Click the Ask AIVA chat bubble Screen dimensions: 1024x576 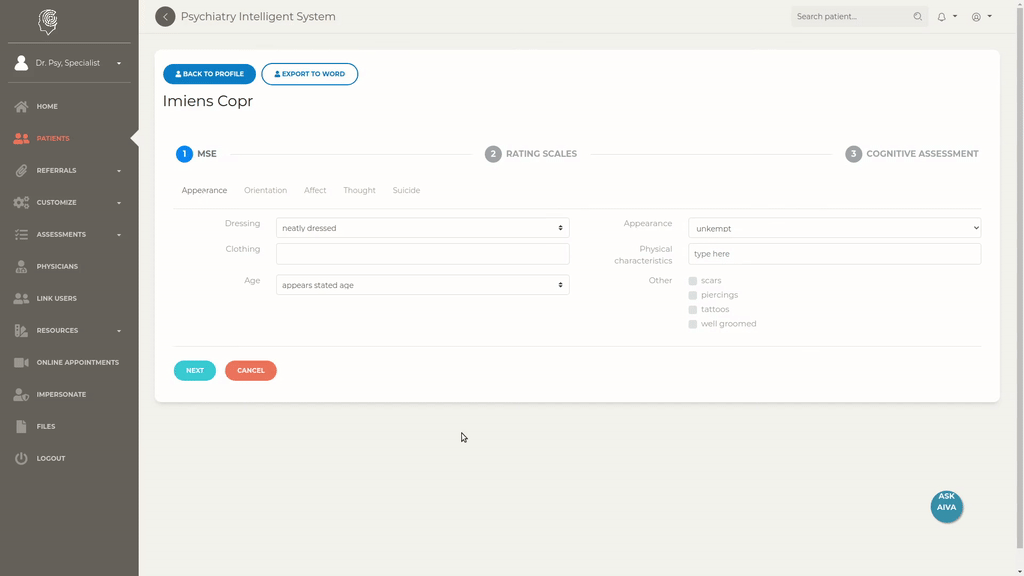pyautogui.click(x=946, y=507)
